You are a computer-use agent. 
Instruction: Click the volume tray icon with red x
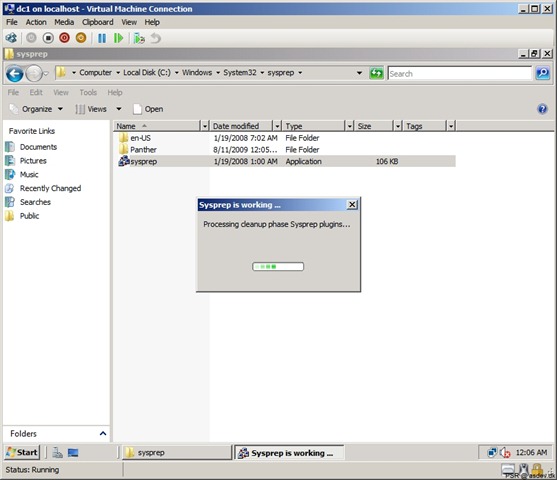click(x=505, y=453)
